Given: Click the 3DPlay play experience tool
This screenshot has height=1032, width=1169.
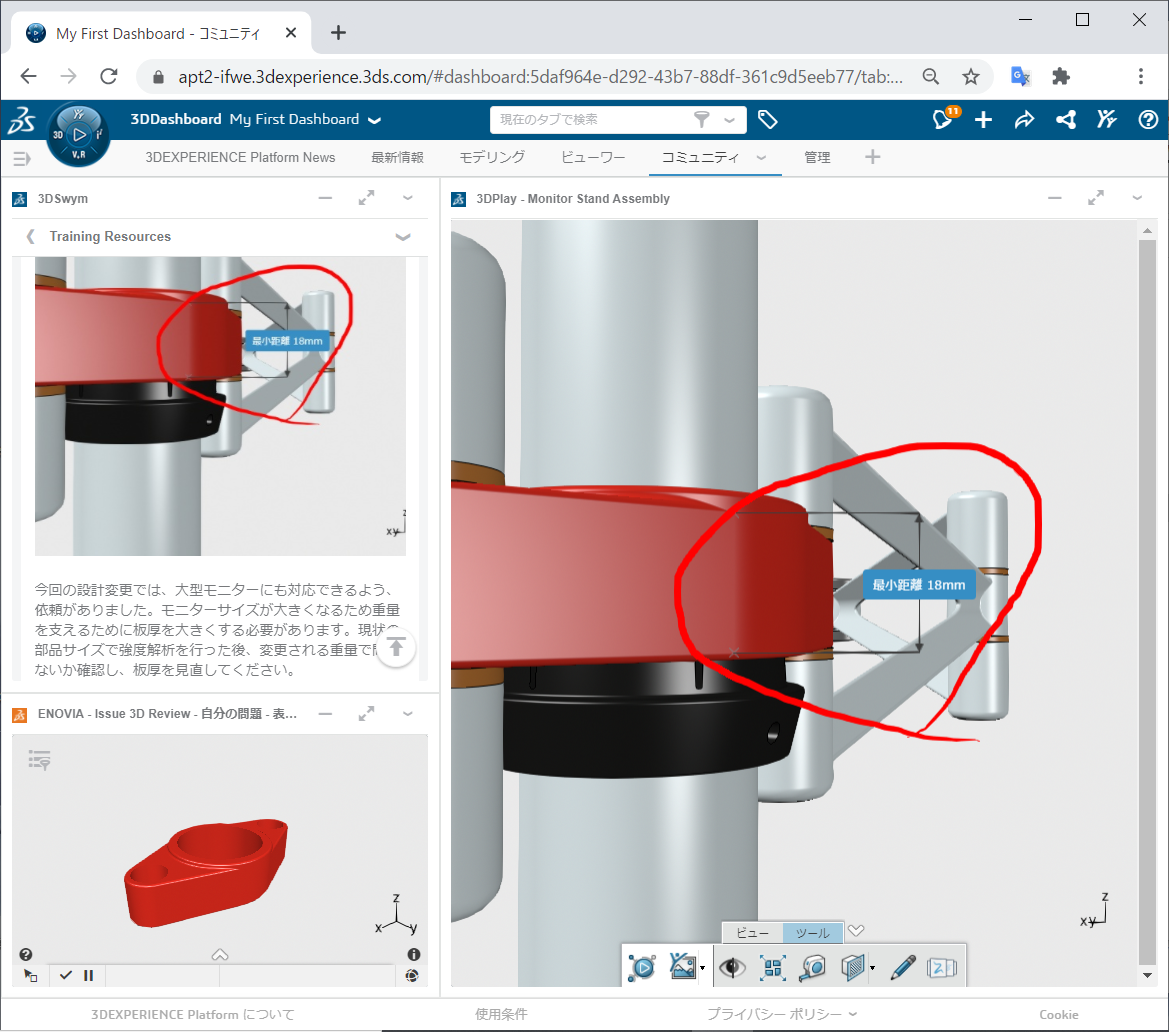Looking at the screenshot, I should pos(642,968).
